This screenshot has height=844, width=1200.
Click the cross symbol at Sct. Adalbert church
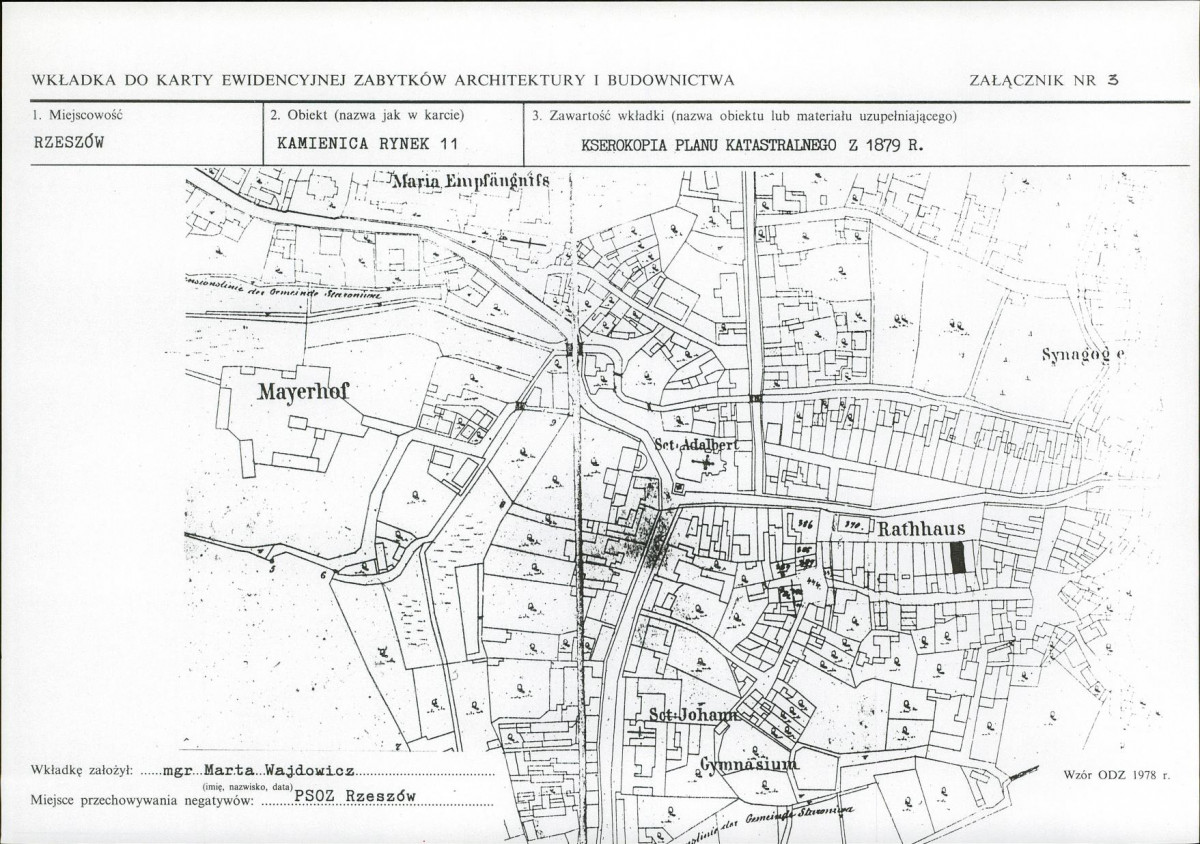point(708,465)
